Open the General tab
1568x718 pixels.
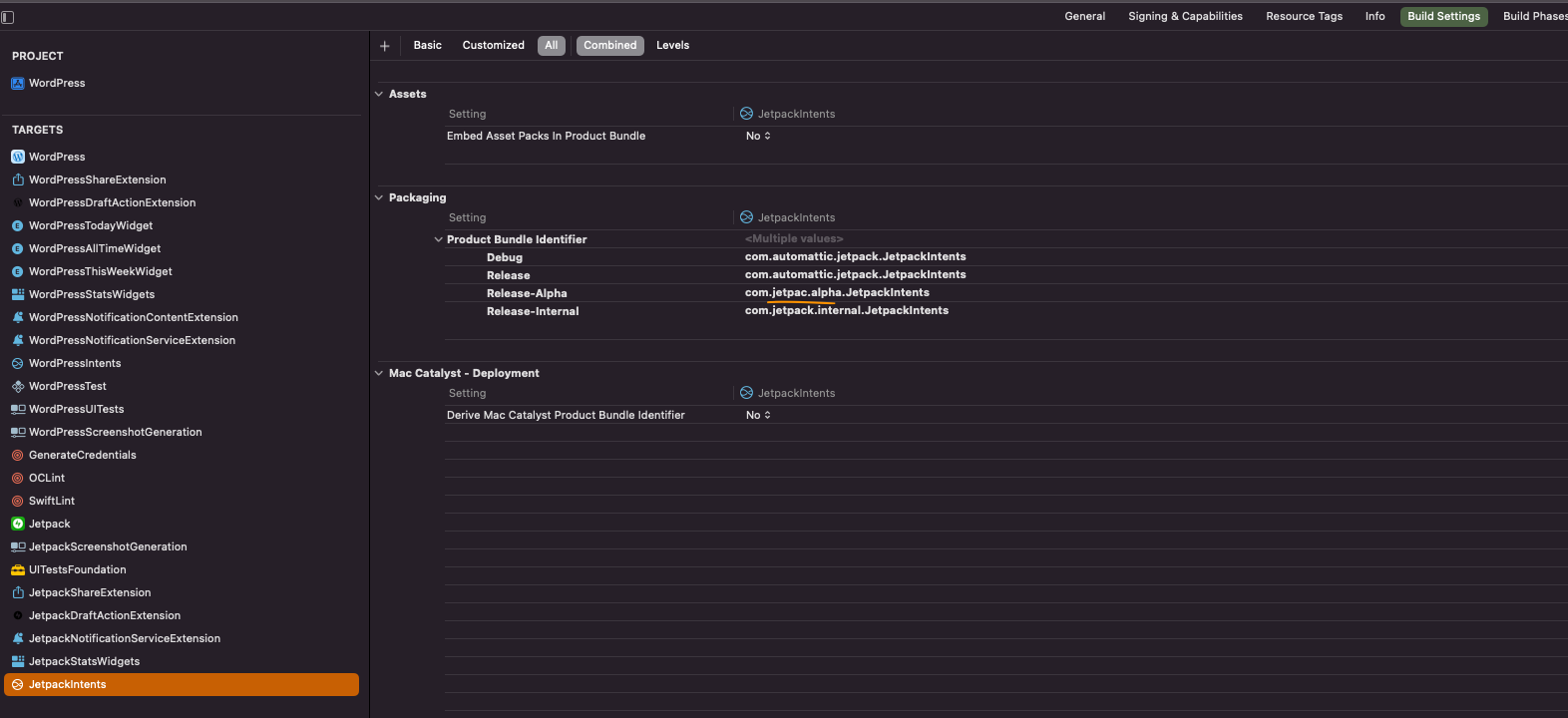click(1085, 16)
